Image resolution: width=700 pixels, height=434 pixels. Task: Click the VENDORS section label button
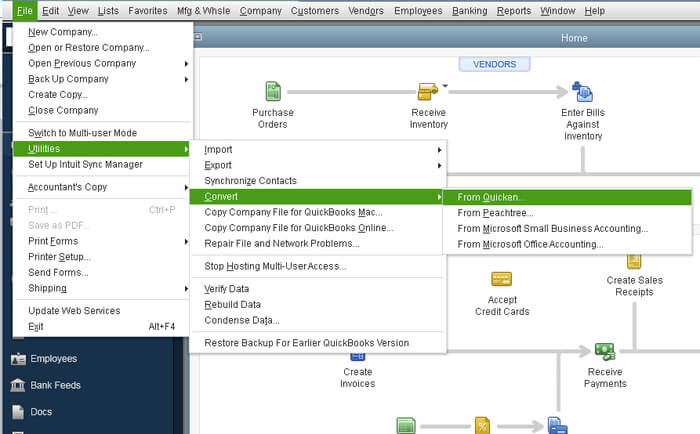(x=494, y=64)
